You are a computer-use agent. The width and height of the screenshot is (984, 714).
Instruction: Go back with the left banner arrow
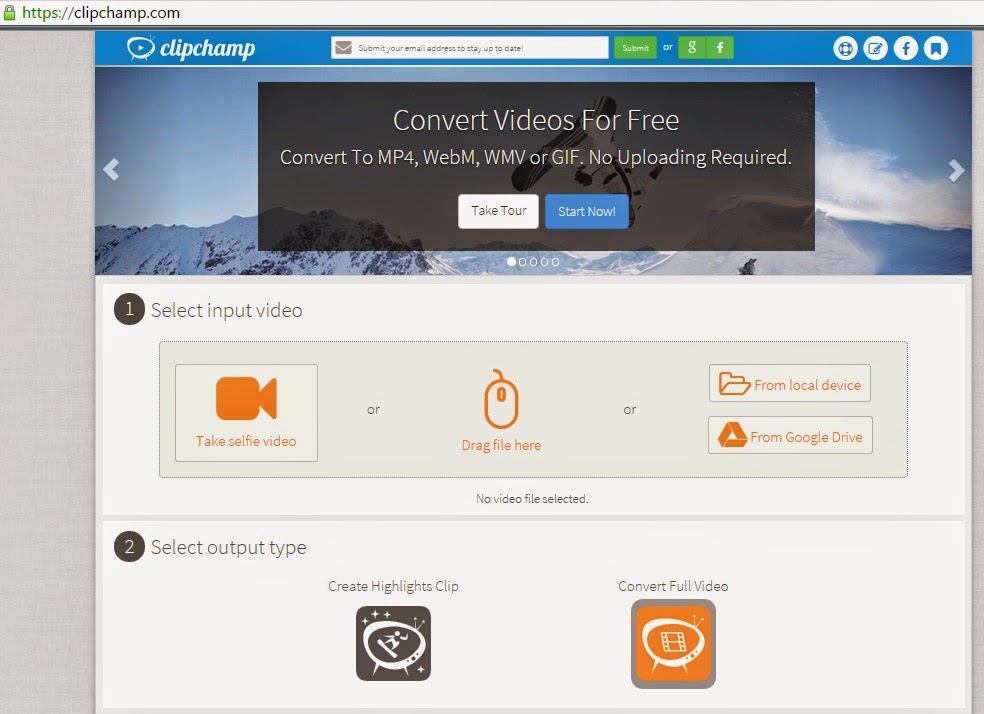coord(111,169)
